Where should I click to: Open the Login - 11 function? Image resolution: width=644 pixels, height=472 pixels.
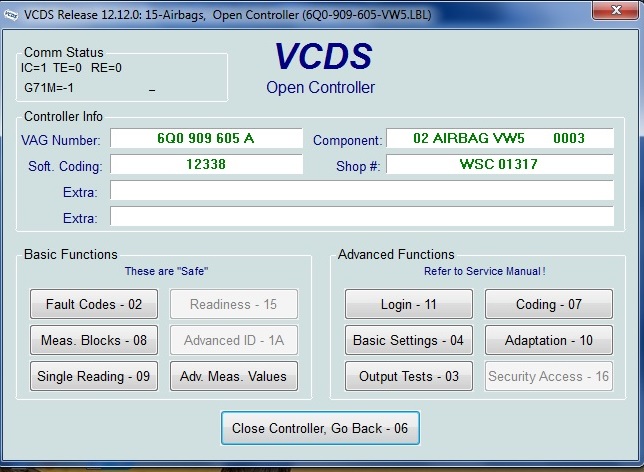(x=409, y=304)
